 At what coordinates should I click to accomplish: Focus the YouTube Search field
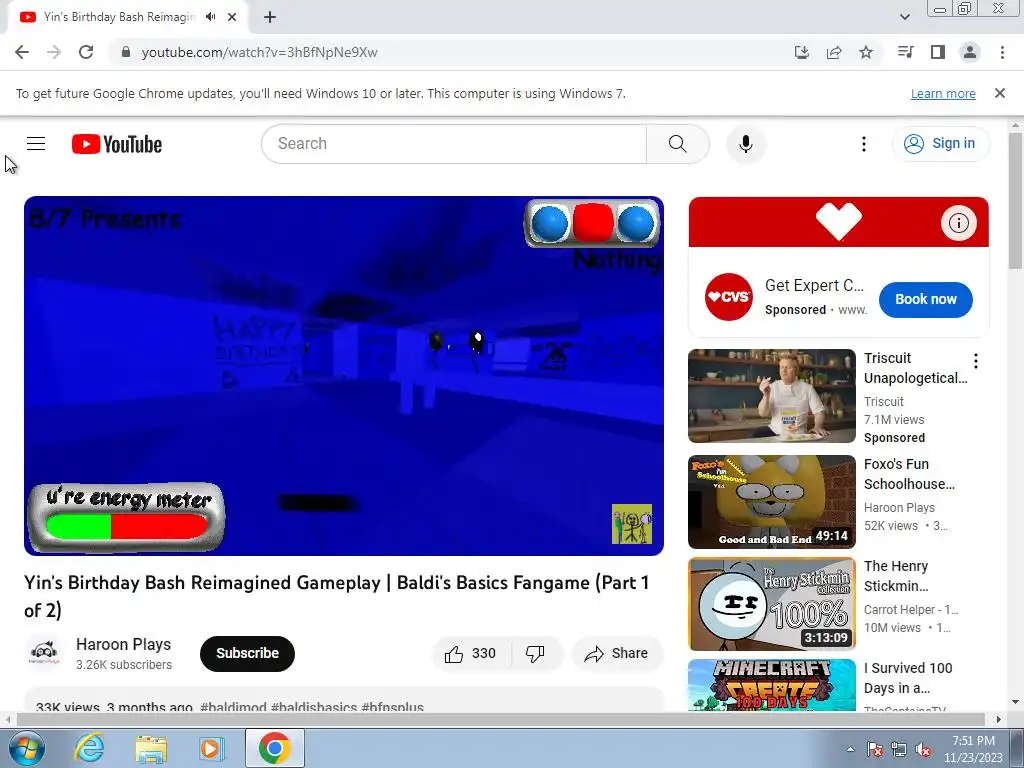pos(453,144)
